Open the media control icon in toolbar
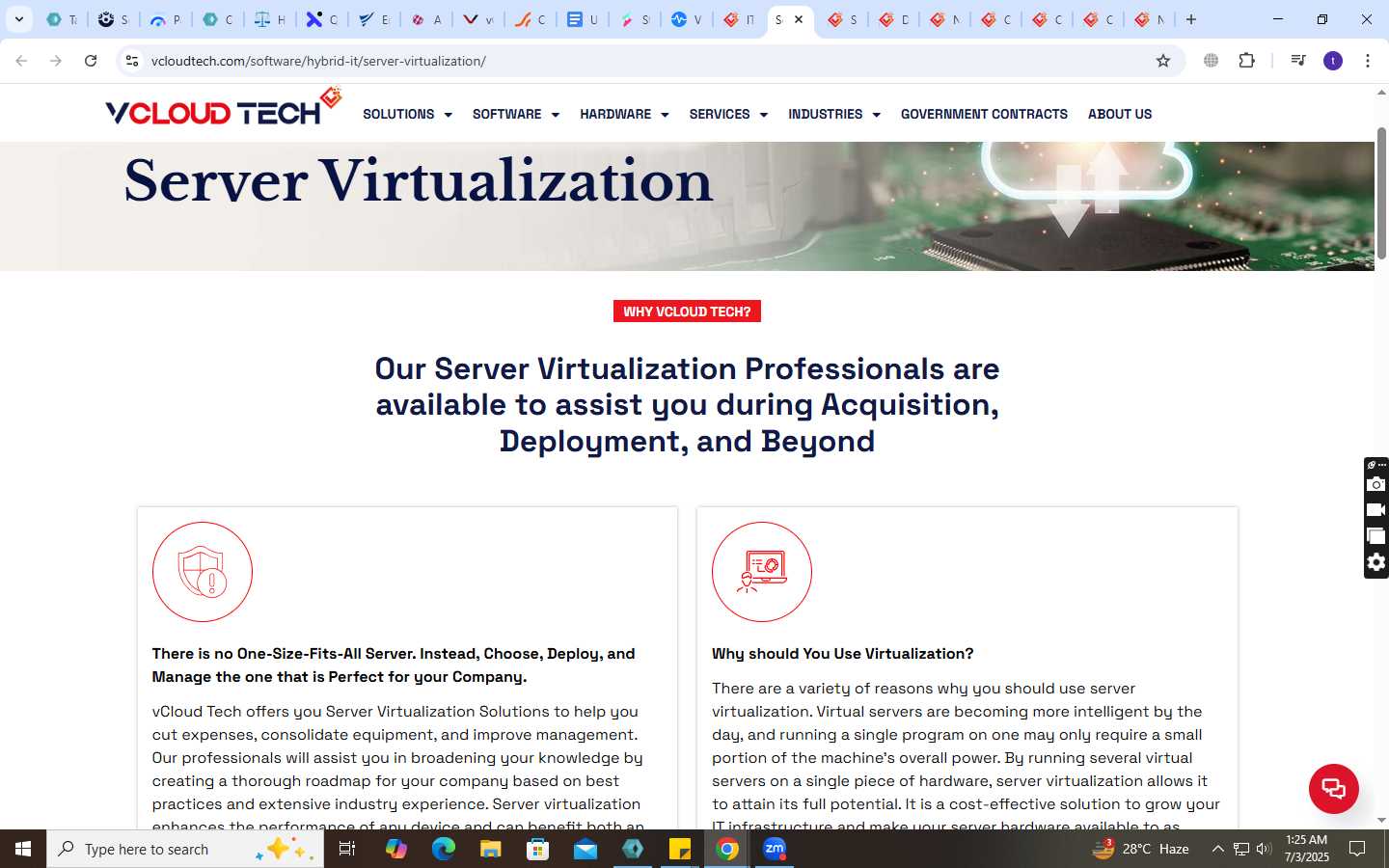This screenshot has height=868, width=1389. (1298, 61)
